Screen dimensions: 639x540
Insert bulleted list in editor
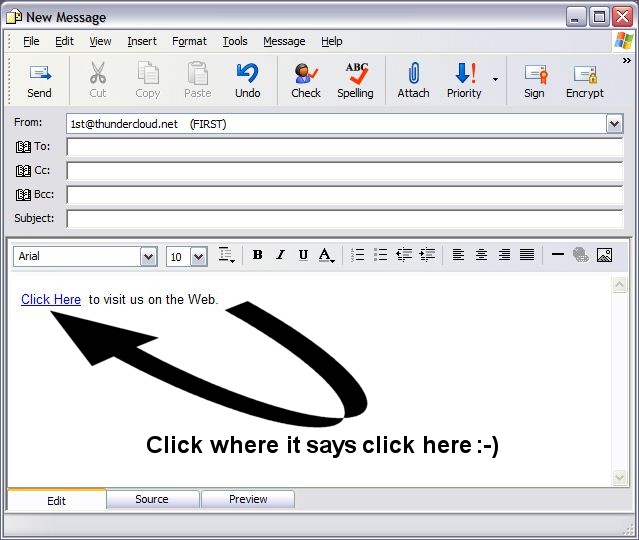(x=380, y=255)
